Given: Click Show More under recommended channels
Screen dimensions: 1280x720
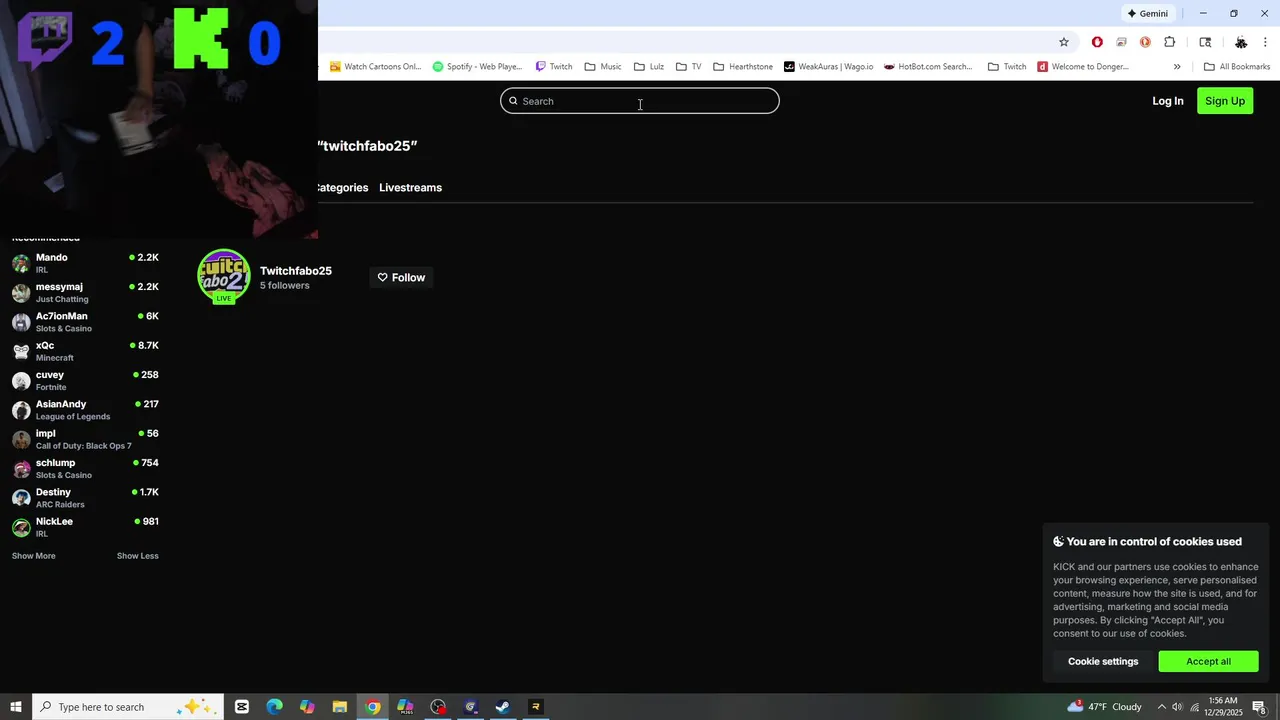Looking at the screenshot, I should point(34,556).
